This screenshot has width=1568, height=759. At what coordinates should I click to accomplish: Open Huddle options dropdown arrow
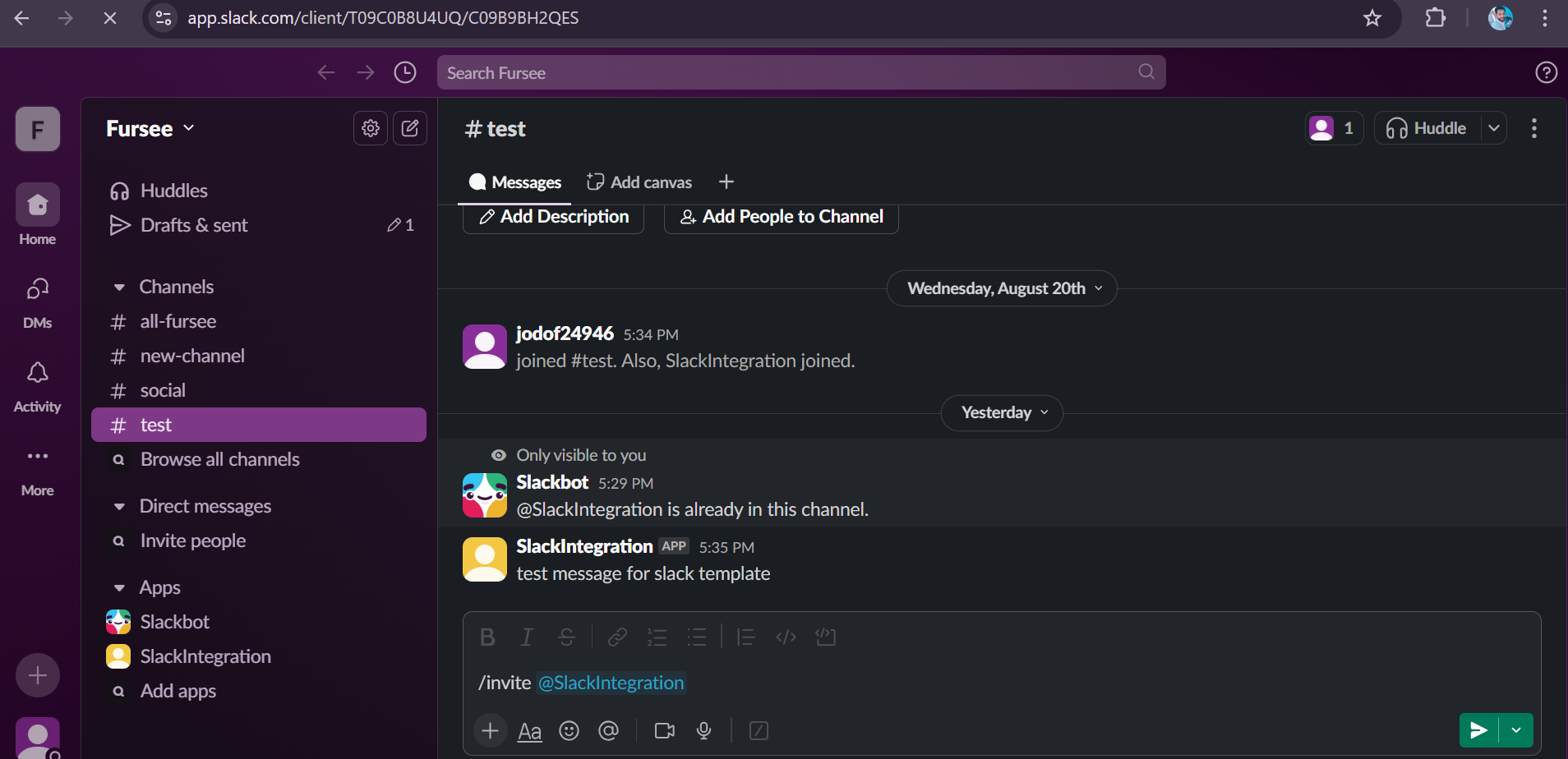click(x=1494, y=128)
